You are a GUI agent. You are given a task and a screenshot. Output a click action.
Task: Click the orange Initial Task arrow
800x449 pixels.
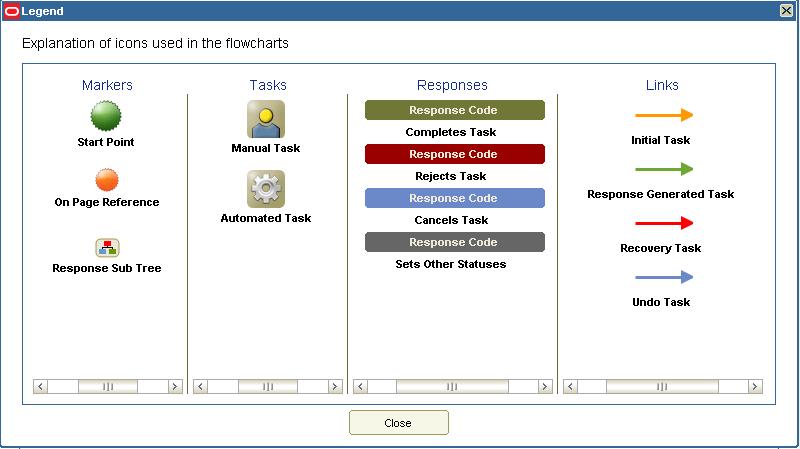(x=664, y=115)
